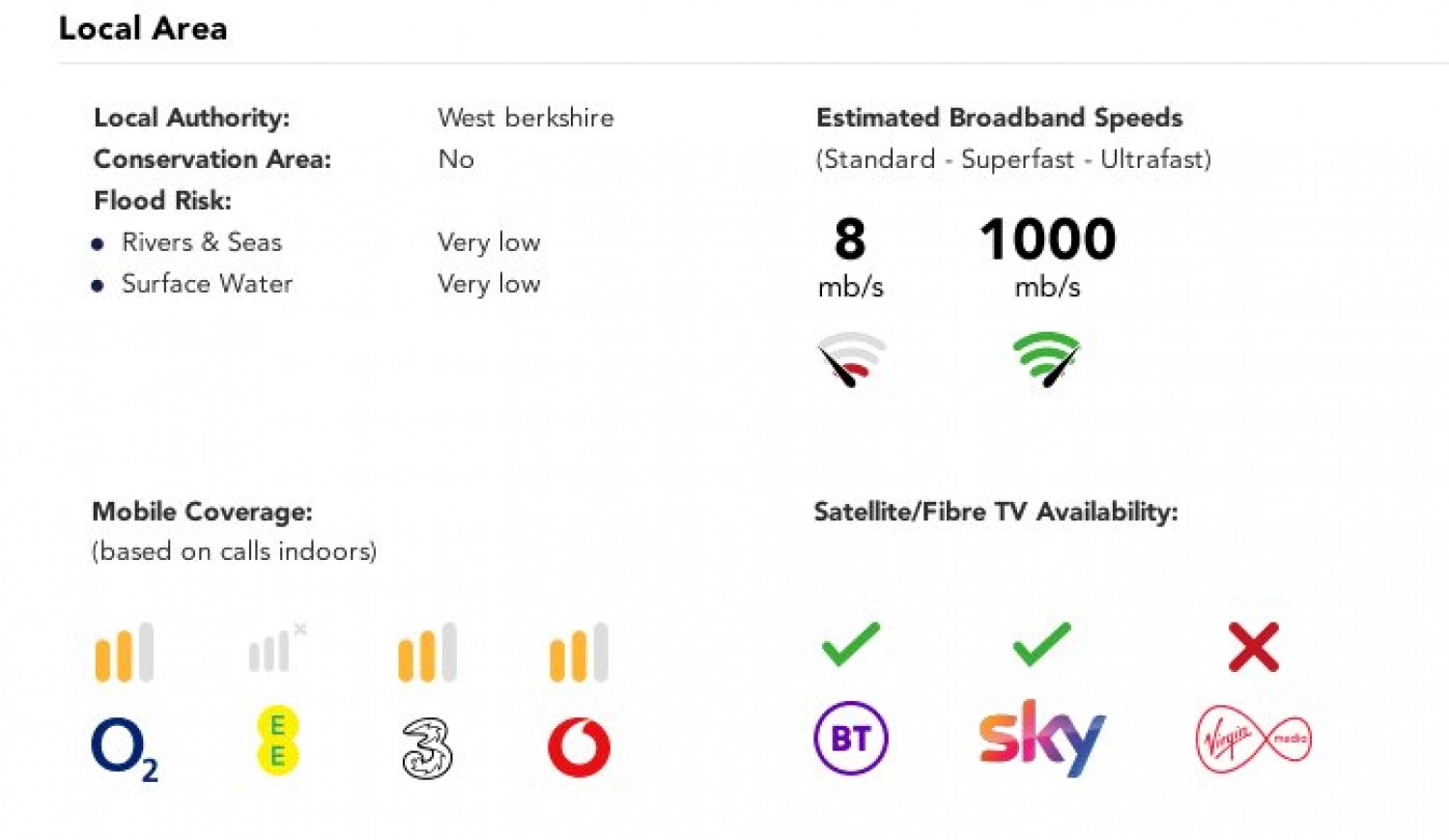
Task: Click the red slow-speed wifi gauge icon
Action: 850,359
